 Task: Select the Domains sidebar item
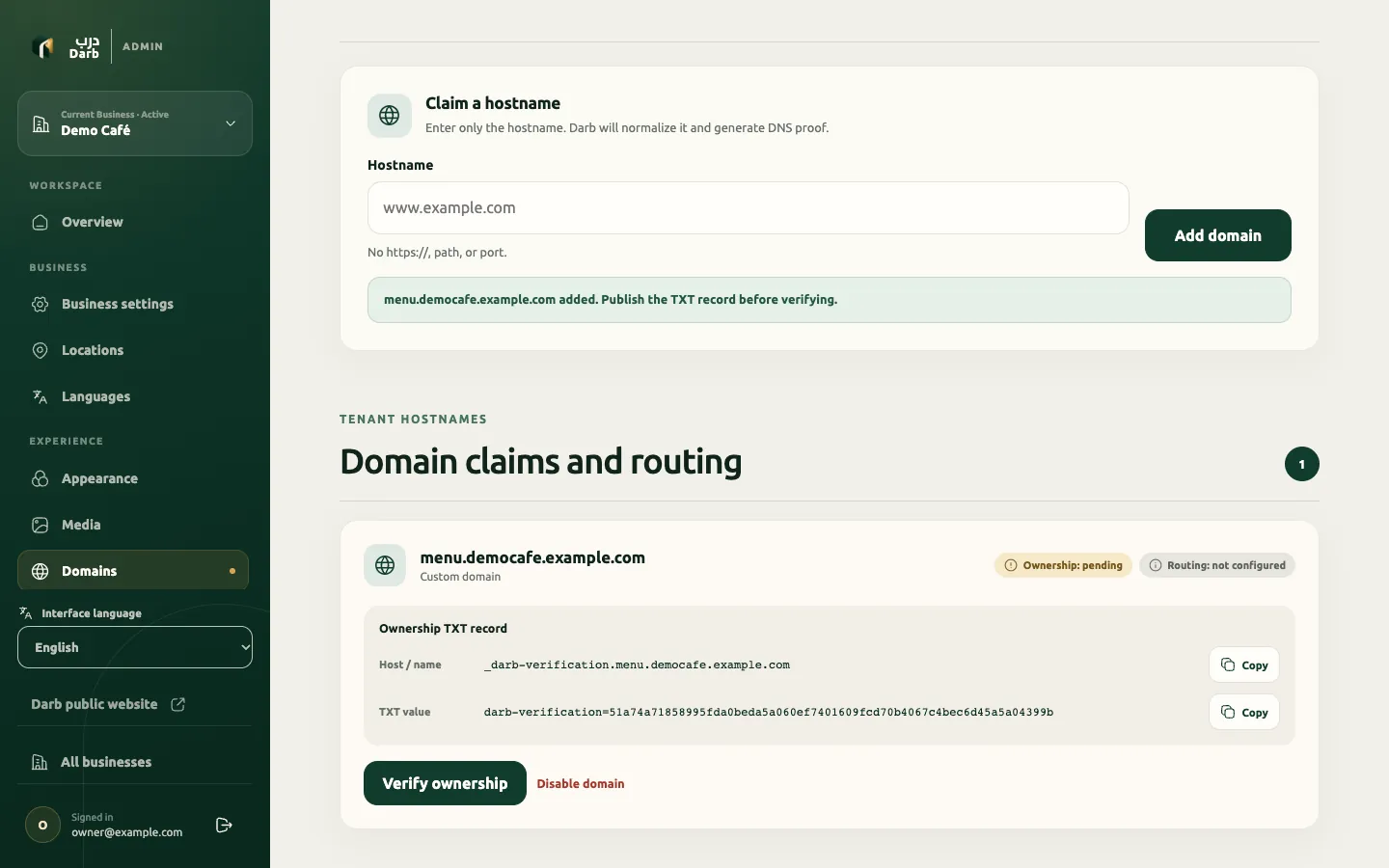click(x=133, y=571)
